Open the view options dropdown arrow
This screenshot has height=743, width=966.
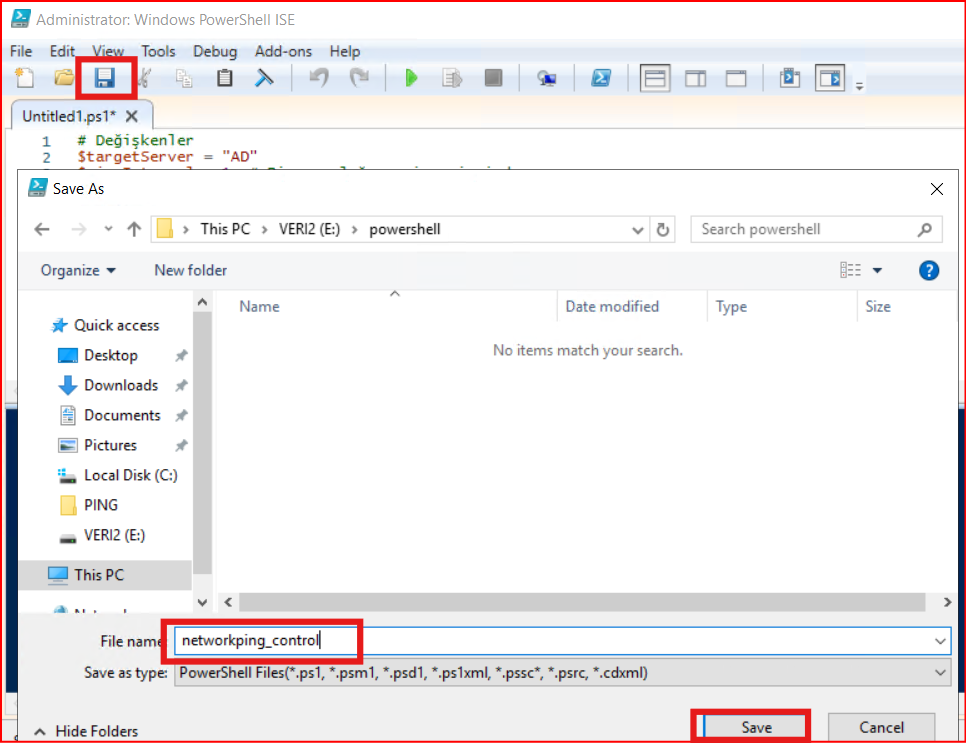pyautogui.click(x=878, y=270)
